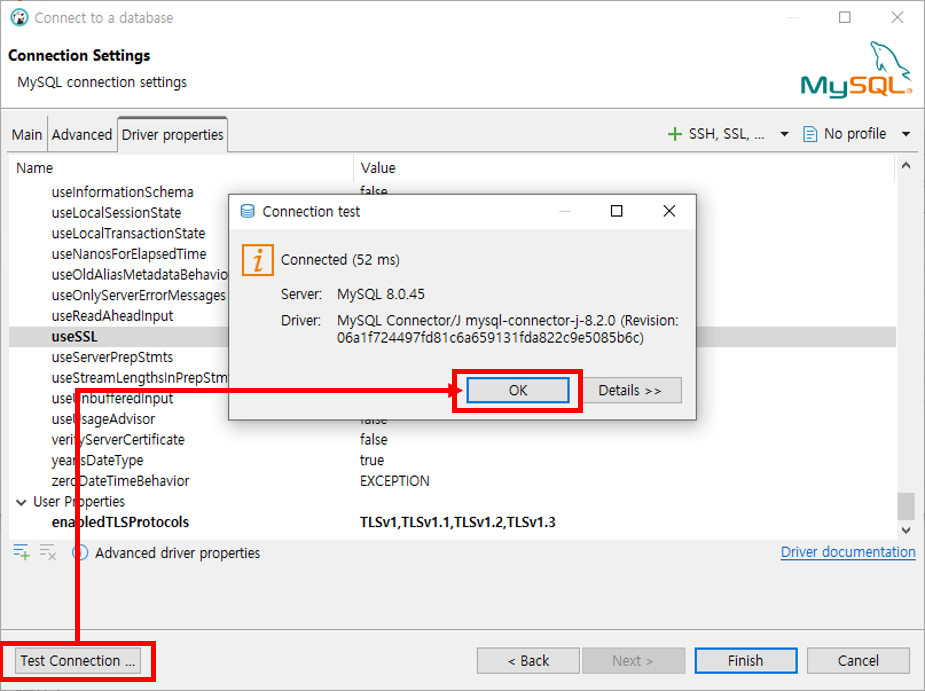Click the MySQL 8.0.45 server text
This screenshot has height=691, width=925.
381,294
